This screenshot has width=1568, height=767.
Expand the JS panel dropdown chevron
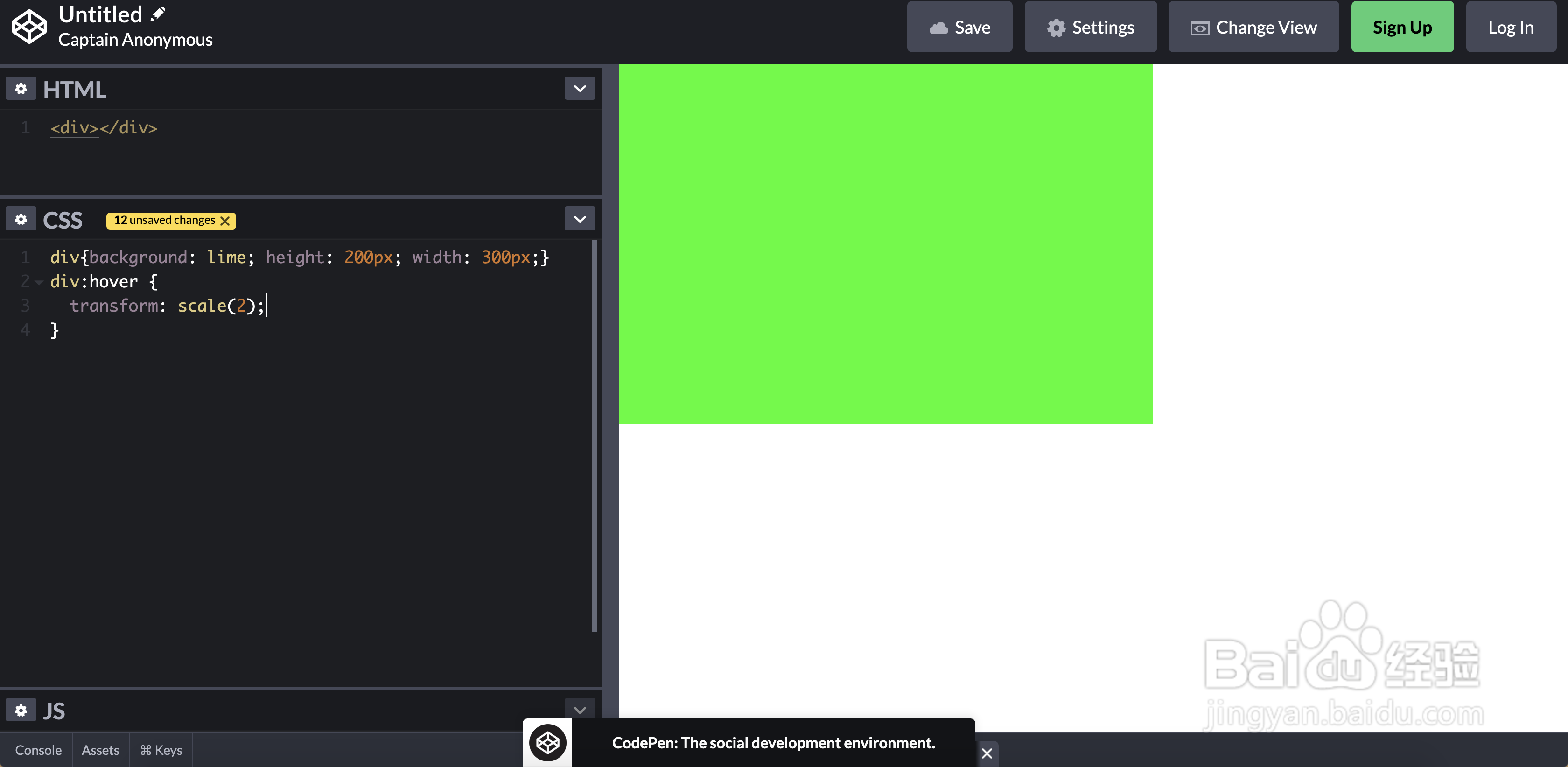click(x=580, y=710)
